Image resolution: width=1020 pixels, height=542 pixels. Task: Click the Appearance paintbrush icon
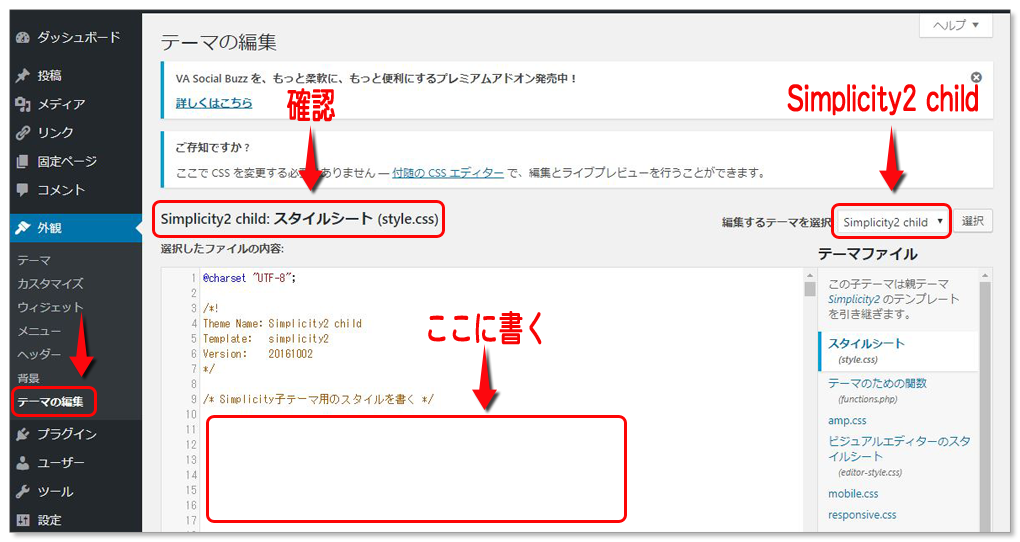click(23, 228)
